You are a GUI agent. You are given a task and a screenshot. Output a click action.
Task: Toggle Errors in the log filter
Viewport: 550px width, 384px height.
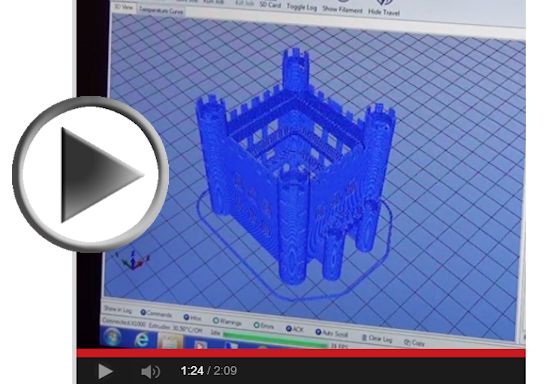[264, 325]
